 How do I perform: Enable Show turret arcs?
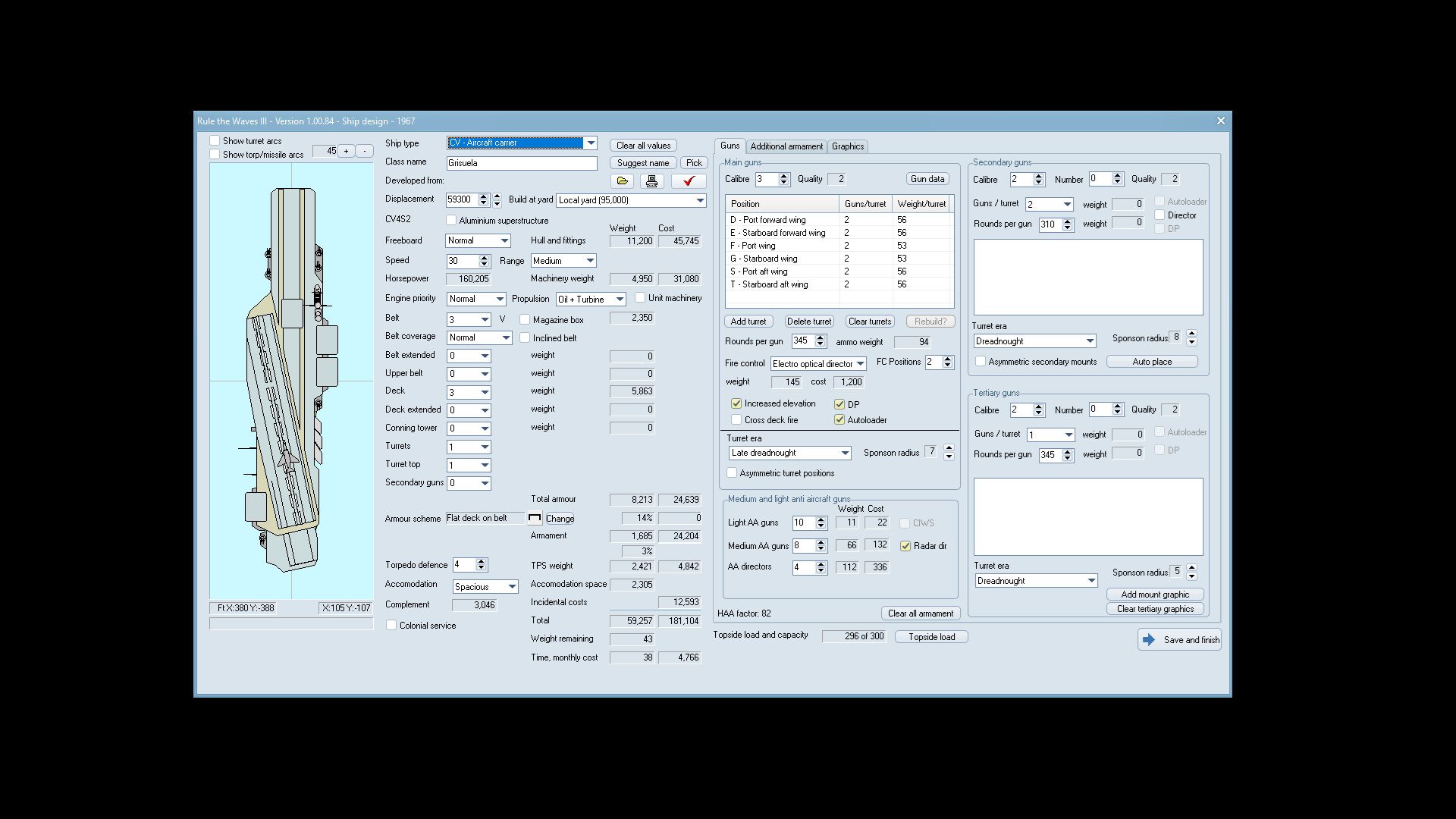pyautogui.click(x=215, y=140)
